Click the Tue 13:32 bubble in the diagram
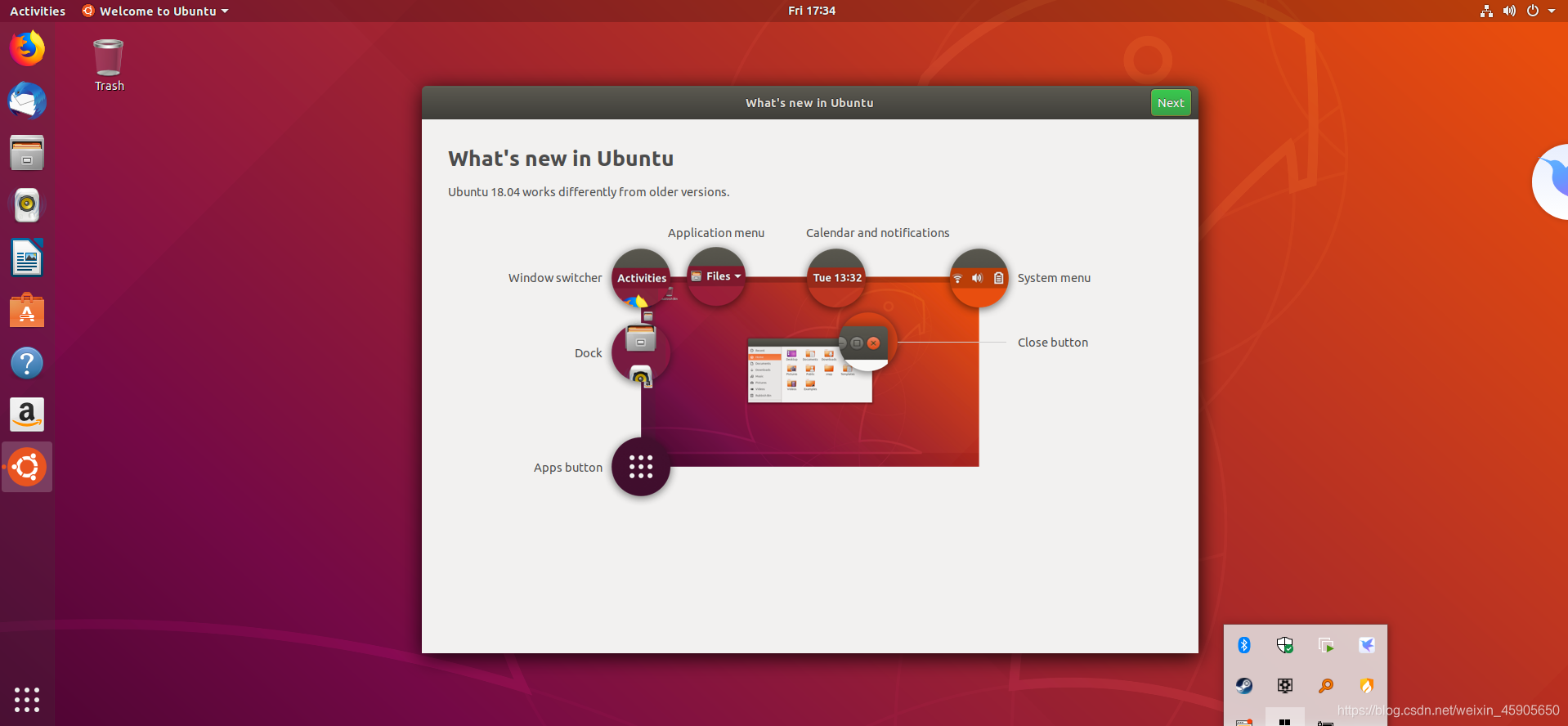Image resolution: width=1568 pixels, height=726 pixels. tap(836, 278)
